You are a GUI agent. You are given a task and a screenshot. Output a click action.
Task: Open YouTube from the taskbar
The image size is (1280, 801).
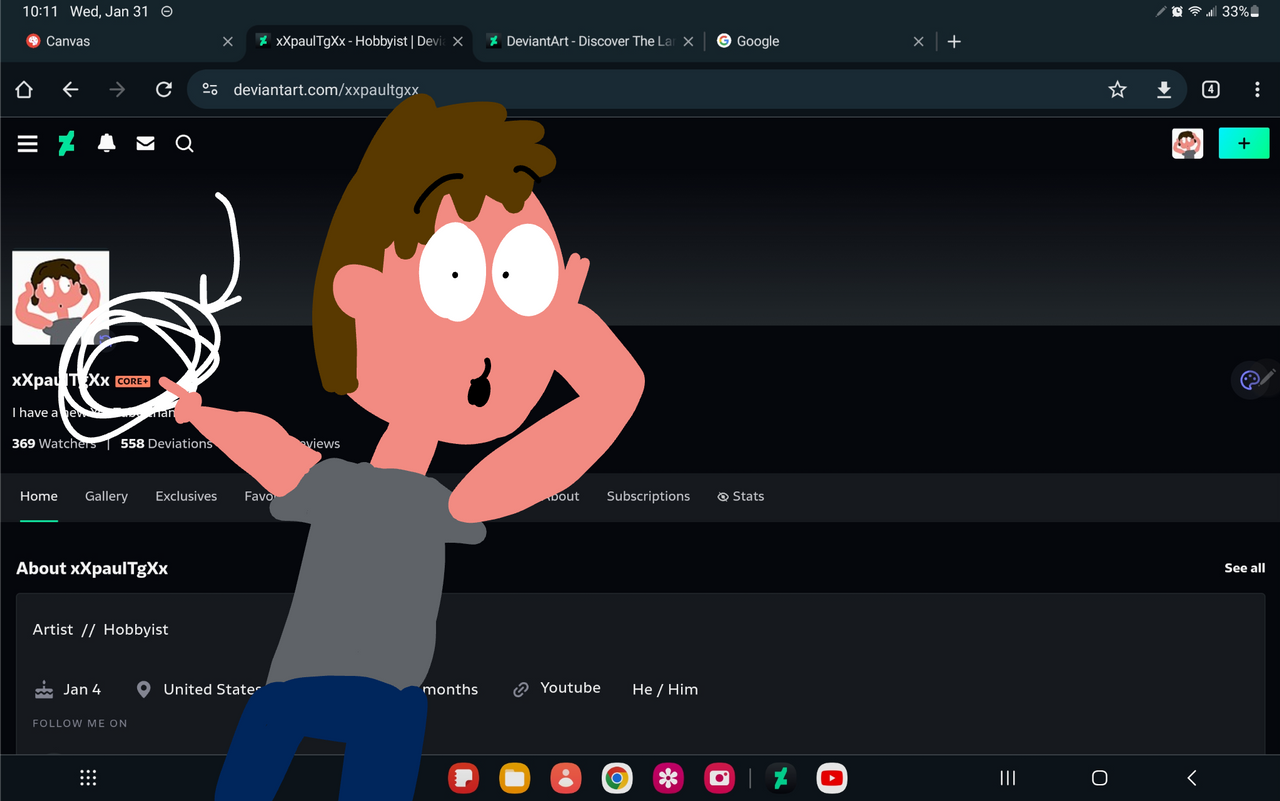[831, 778]
